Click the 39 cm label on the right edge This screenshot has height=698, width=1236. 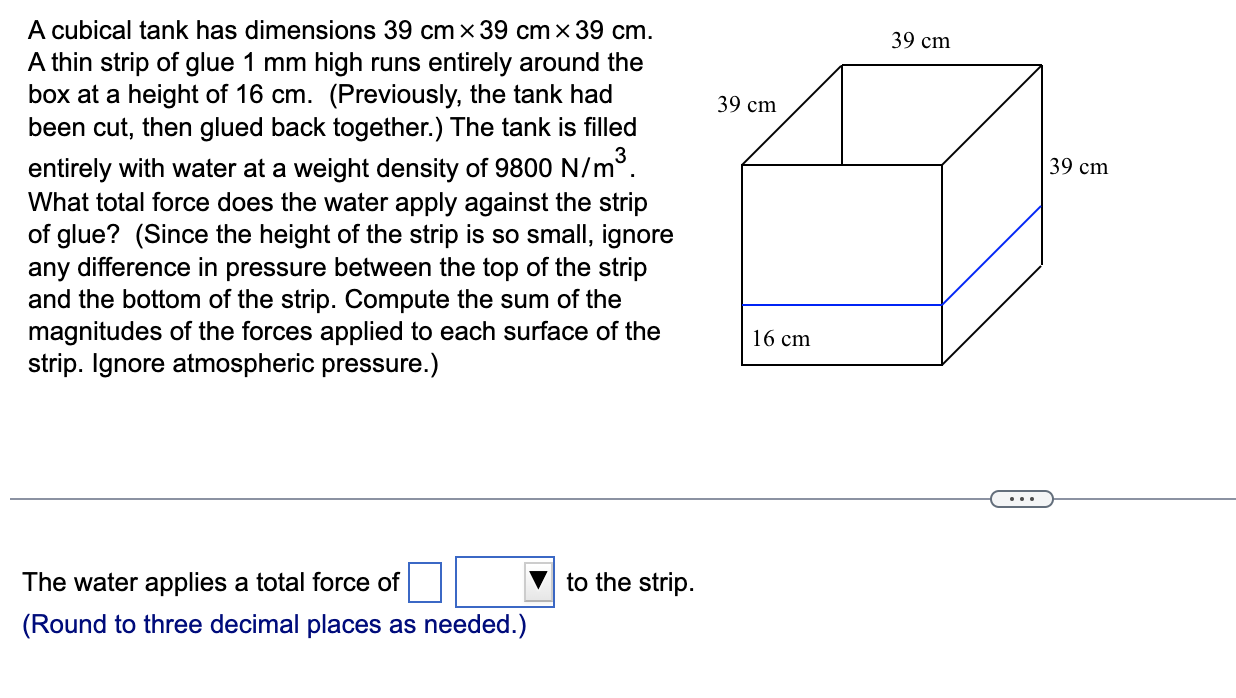(1078, 167)
